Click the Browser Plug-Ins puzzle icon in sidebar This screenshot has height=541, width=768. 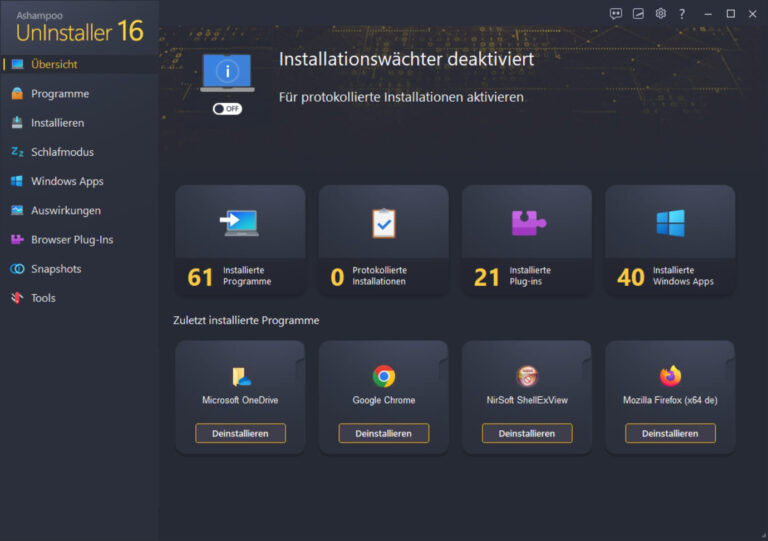pos(17,239)
